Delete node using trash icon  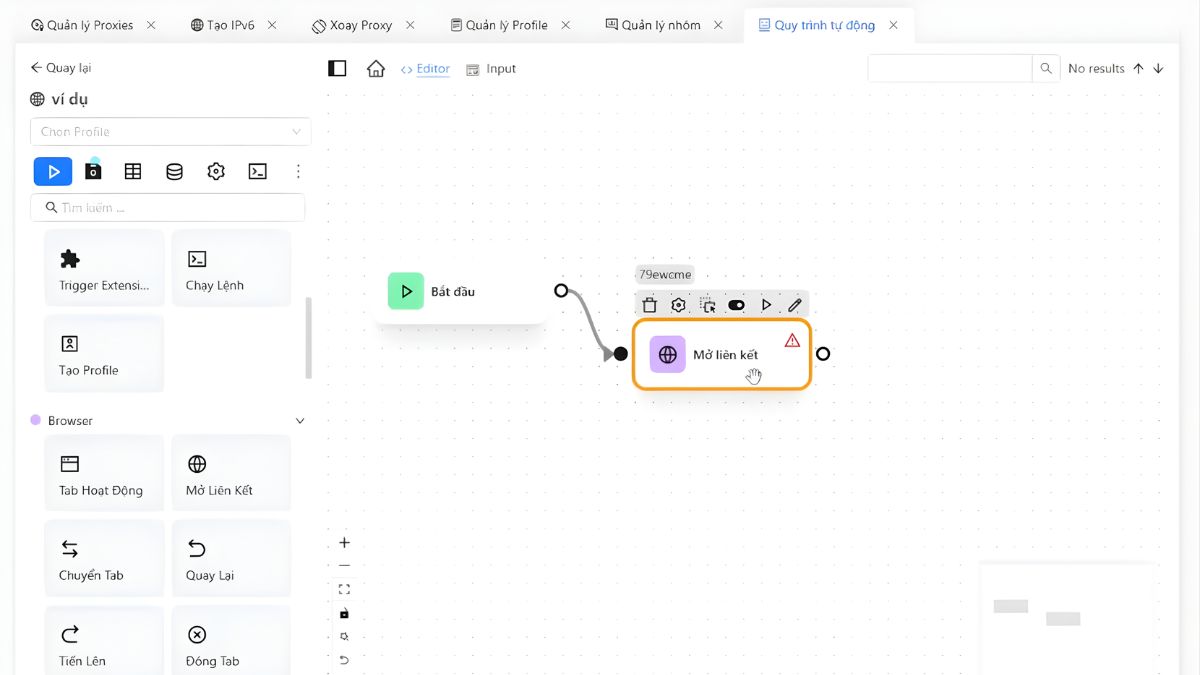649,305
